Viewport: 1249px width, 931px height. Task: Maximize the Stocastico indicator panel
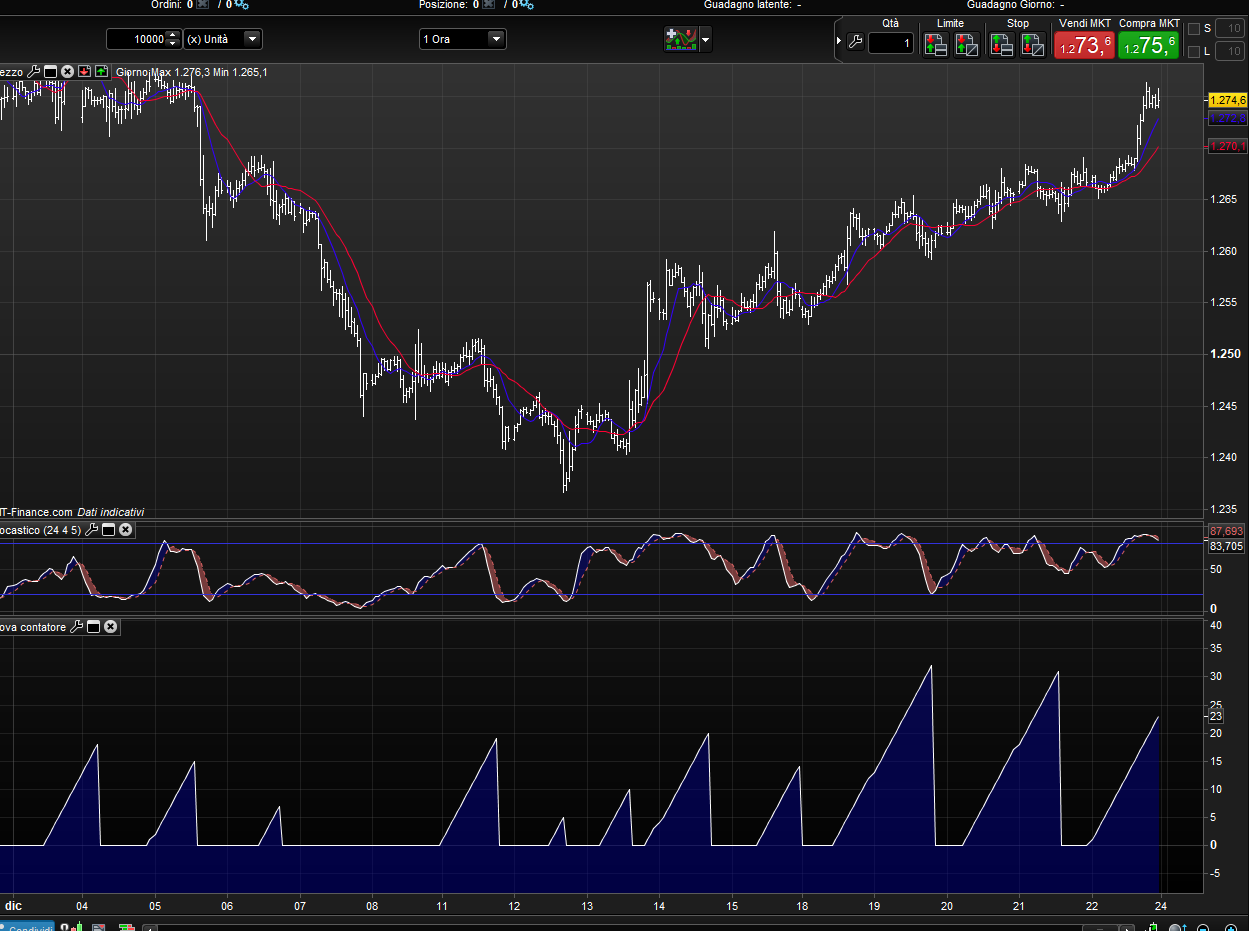pyautogui.click(x=109, y=530)
